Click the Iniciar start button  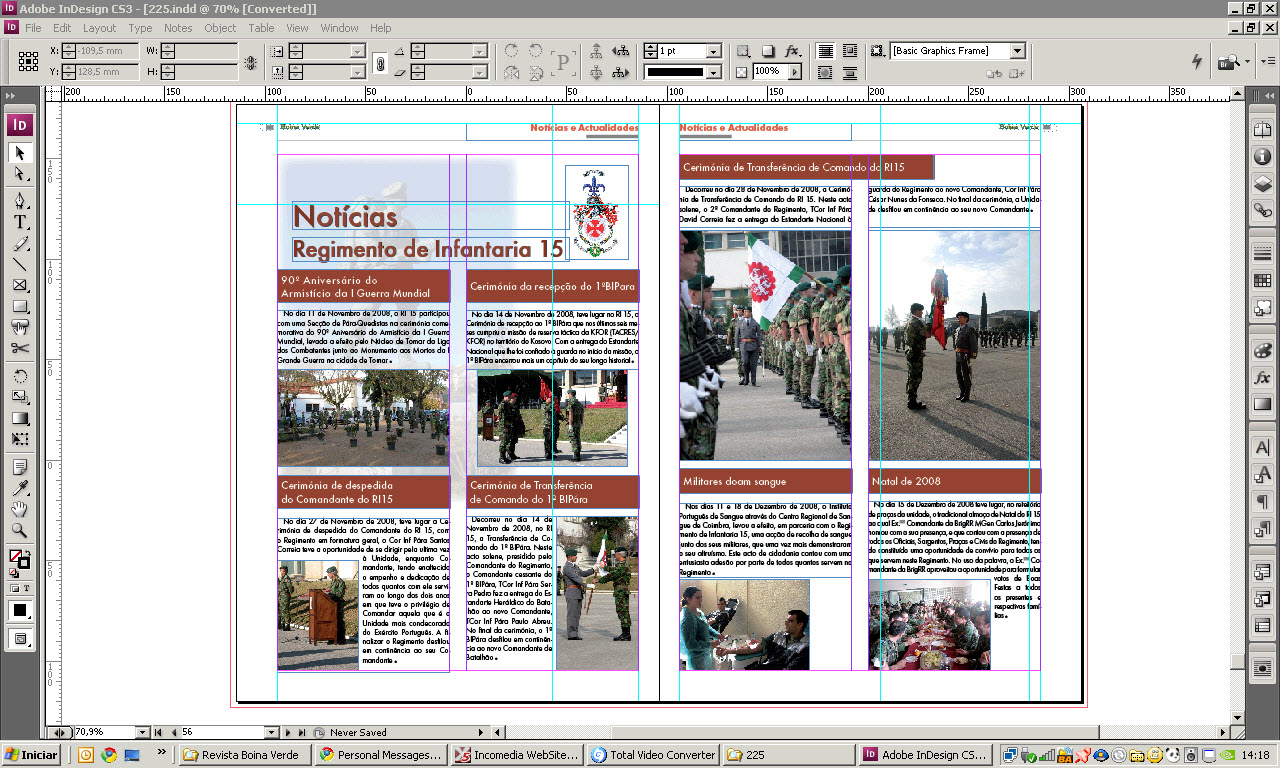[32, 755]
